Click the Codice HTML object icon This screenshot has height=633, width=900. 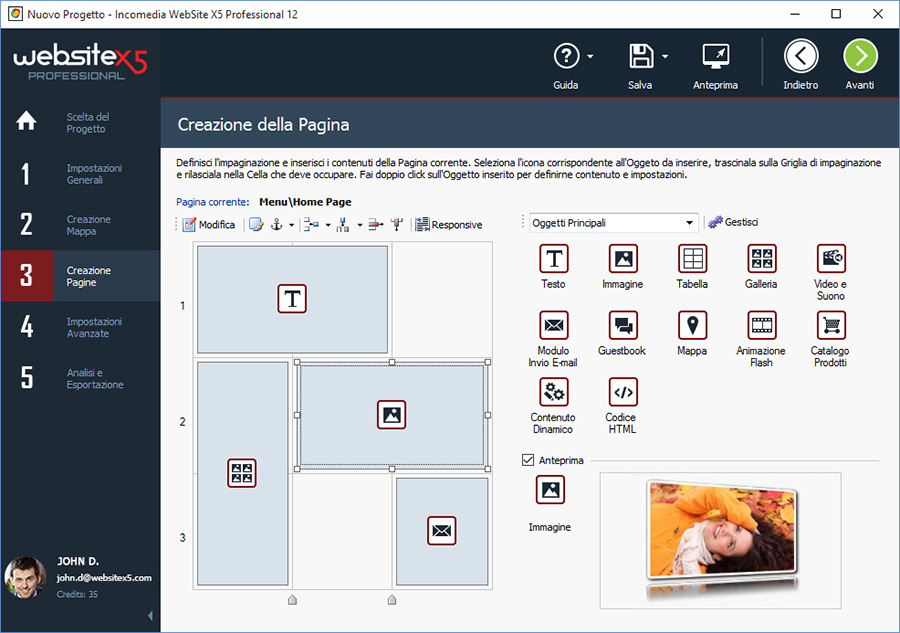click(622, 392)
